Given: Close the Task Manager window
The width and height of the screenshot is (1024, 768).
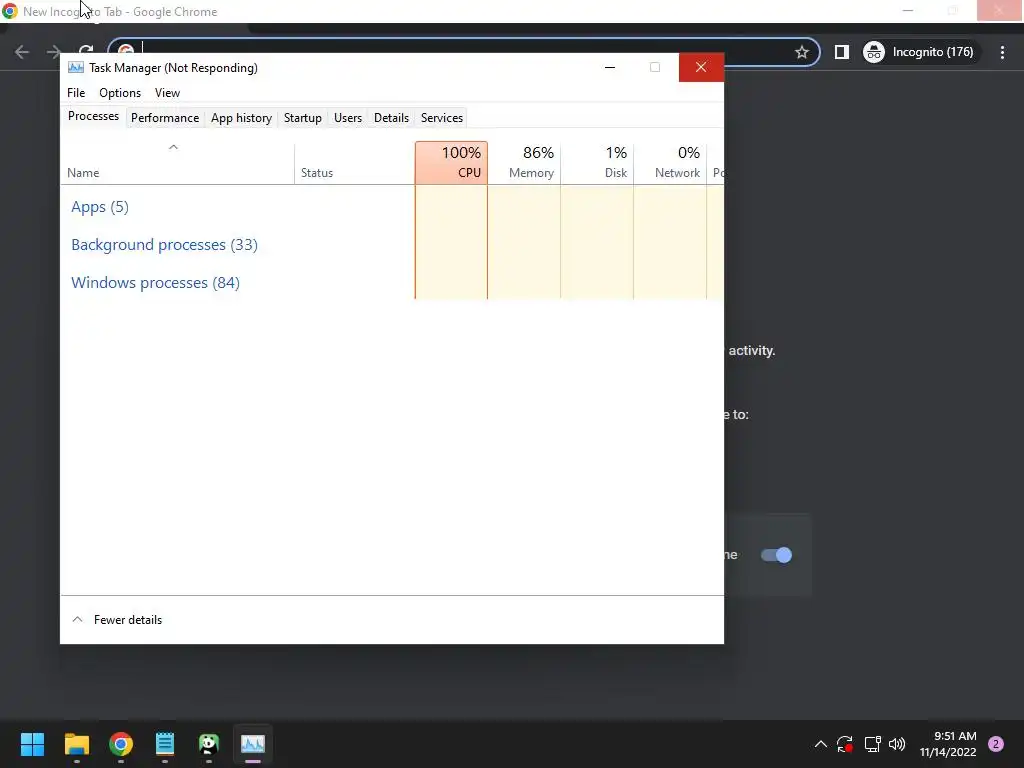Looking at the screenshot, I should coord(701,67).
